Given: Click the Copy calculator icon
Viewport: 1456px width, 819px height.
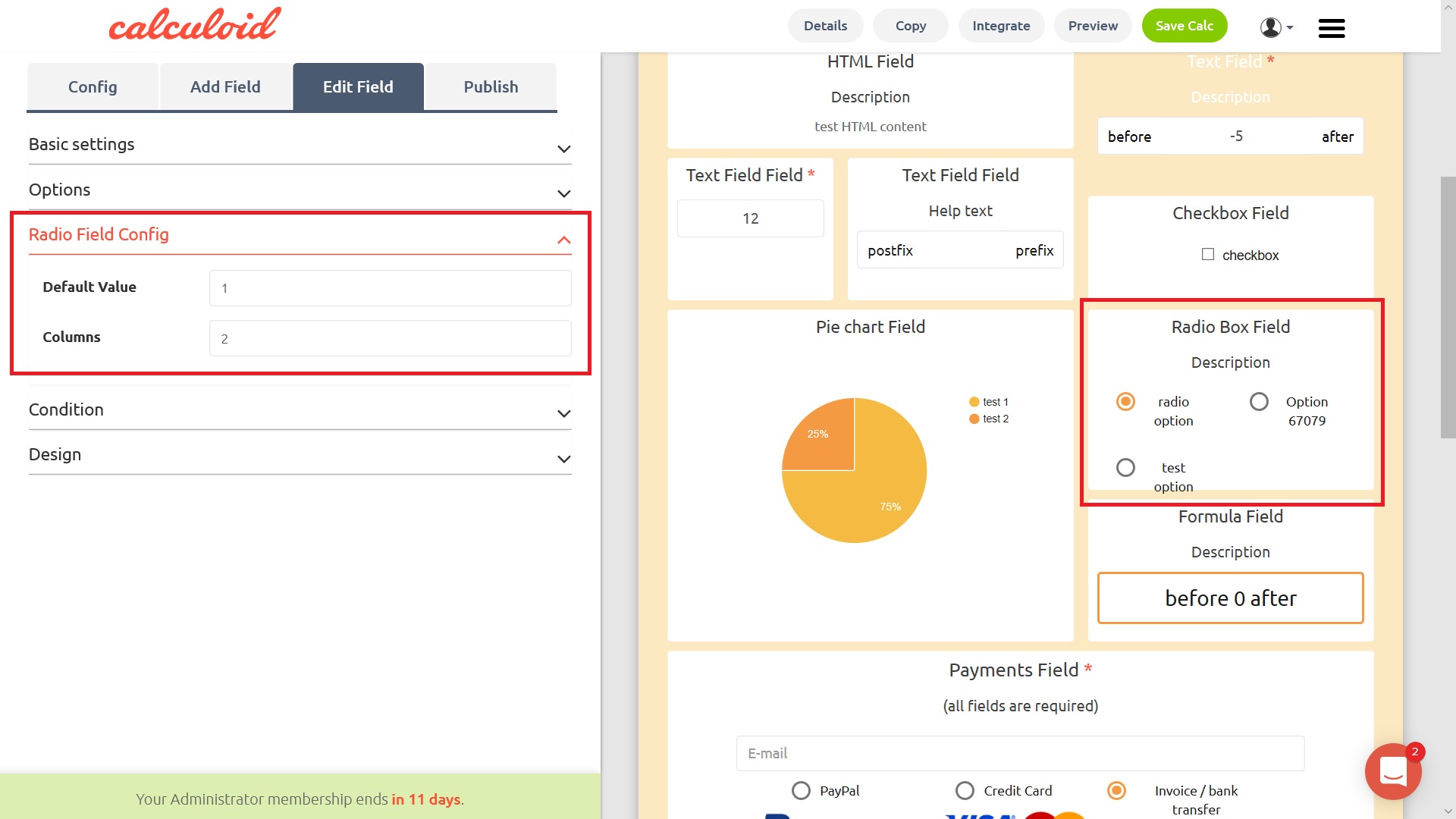Looking at the screenshot, I should click(x=910, y=25).
